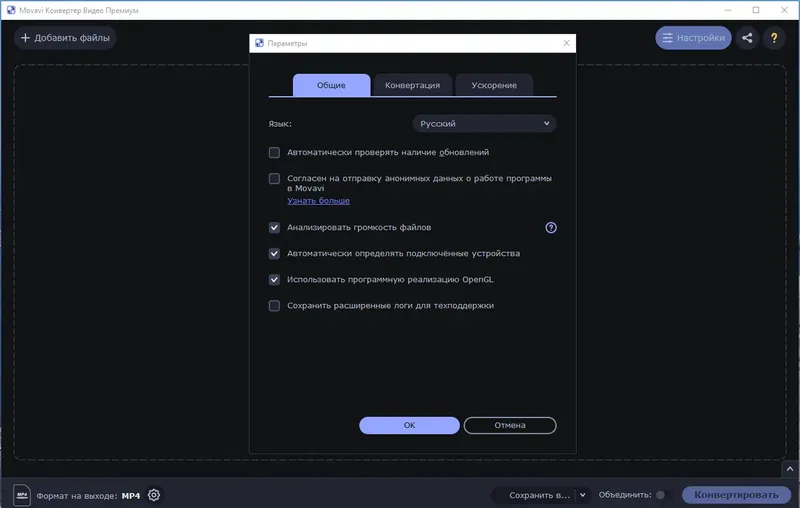Image resolution: width=800 pixels, height=508 pixels.
Task: Maximize the Movavi main window
Action: point(756,10)
